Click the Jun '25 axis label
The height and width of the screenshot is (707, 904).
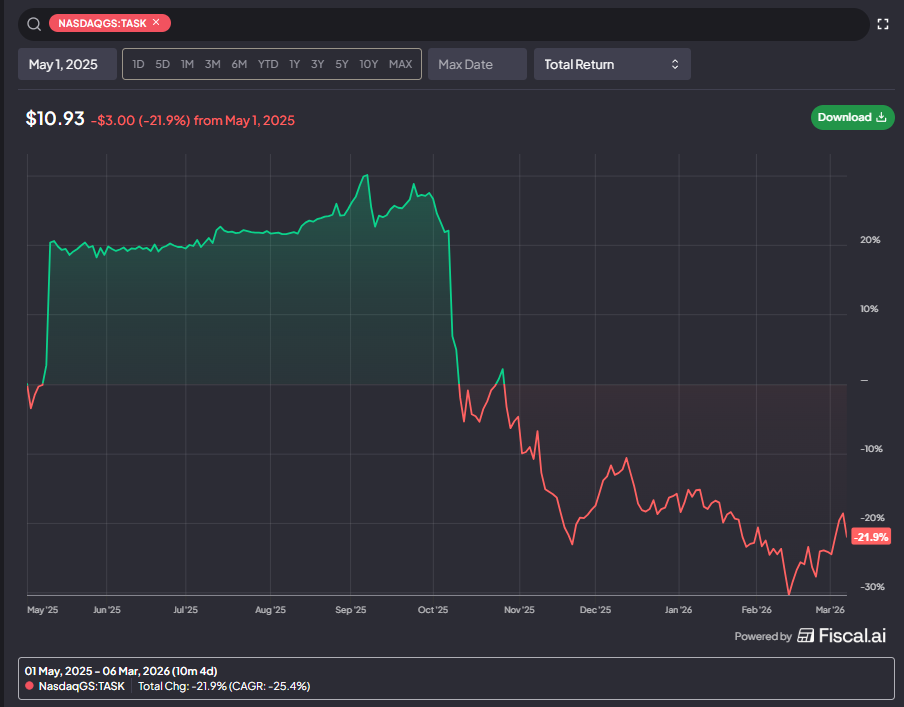(107, 610)
